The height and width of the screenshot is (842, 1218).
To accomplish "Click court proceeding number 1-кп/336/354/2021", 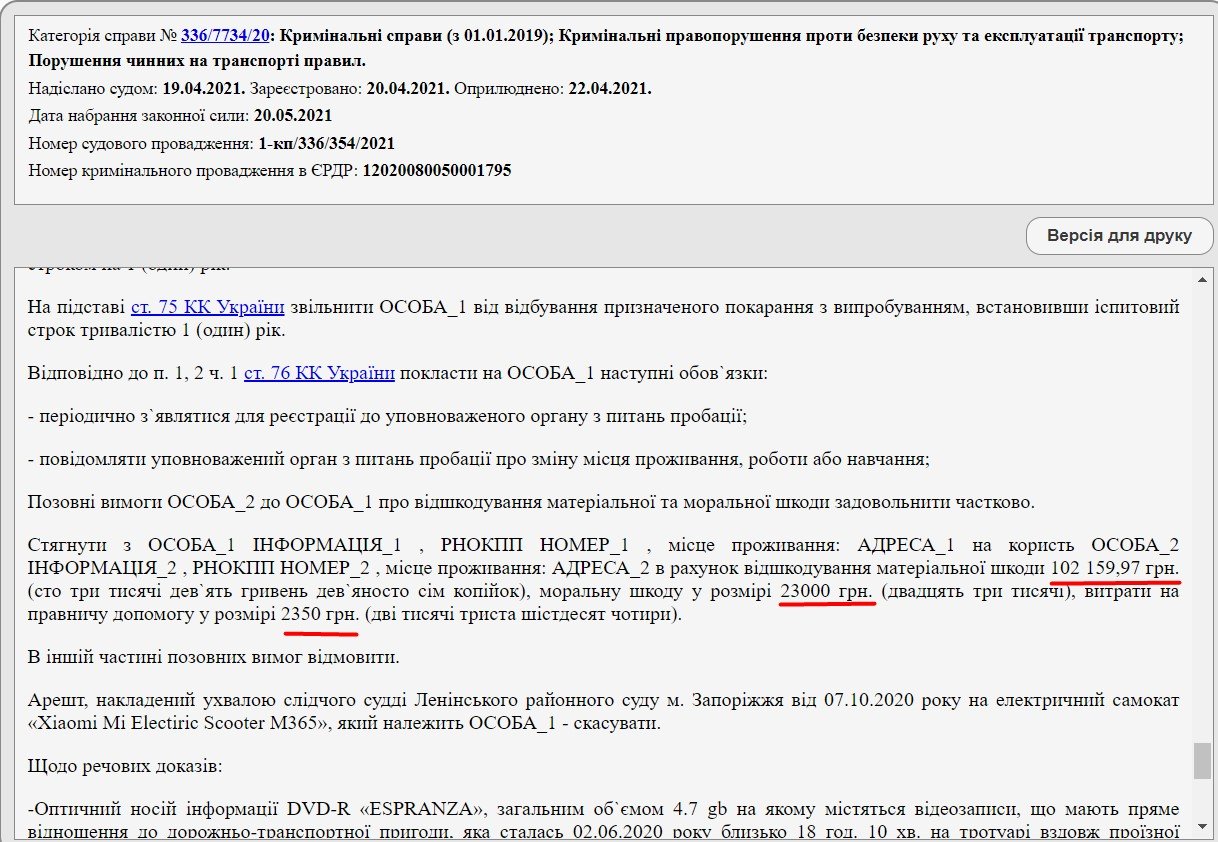I will click(326, 143).
